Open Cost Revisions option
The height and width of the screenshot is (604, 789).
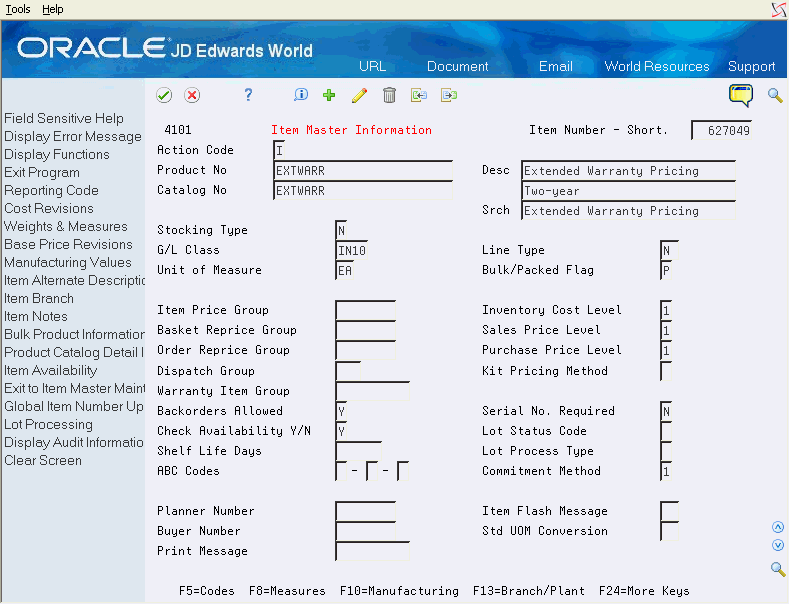click(x=49, y=208)
